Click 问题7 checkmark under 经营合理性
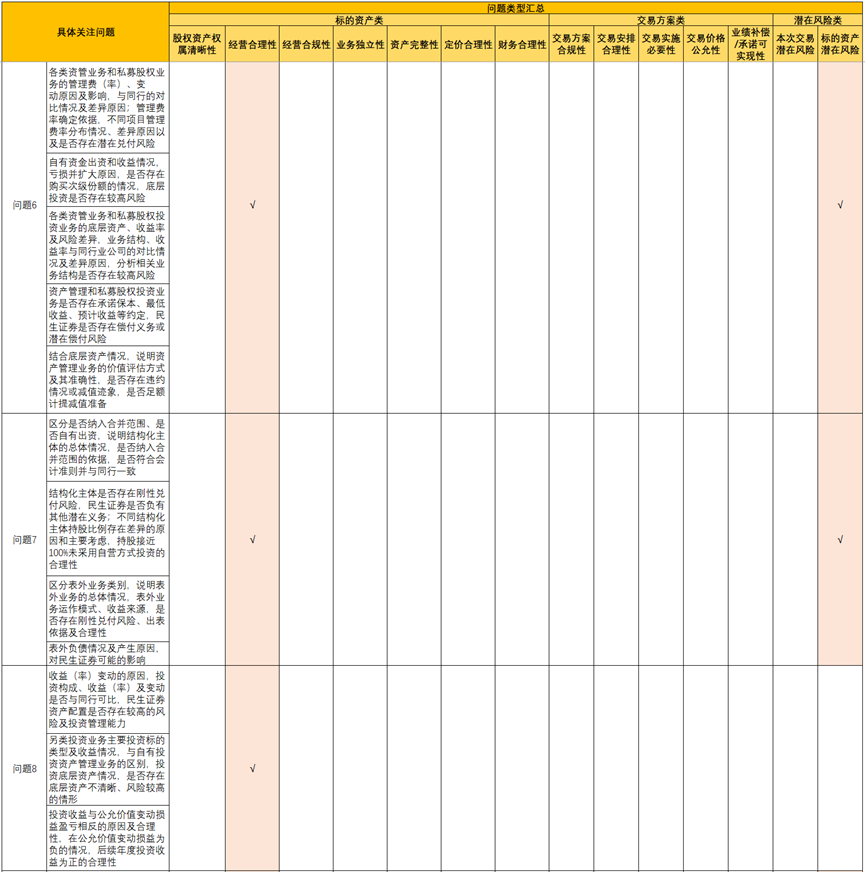Image resolution: width=865 pixels, height=872 pixels. (253, 539)
